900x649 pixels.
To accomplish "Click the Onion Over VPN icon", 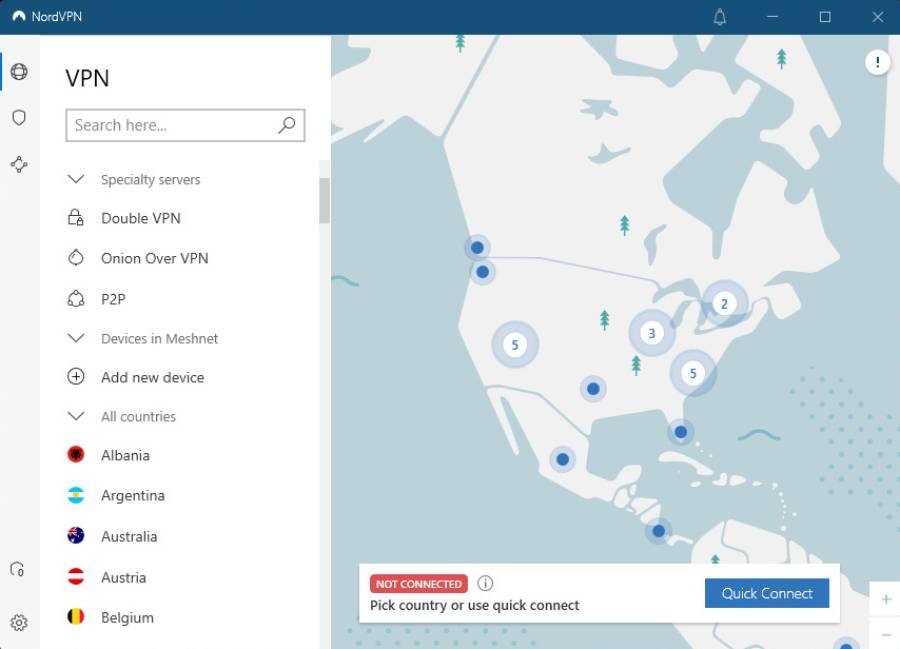I will [x=76, y=258].
